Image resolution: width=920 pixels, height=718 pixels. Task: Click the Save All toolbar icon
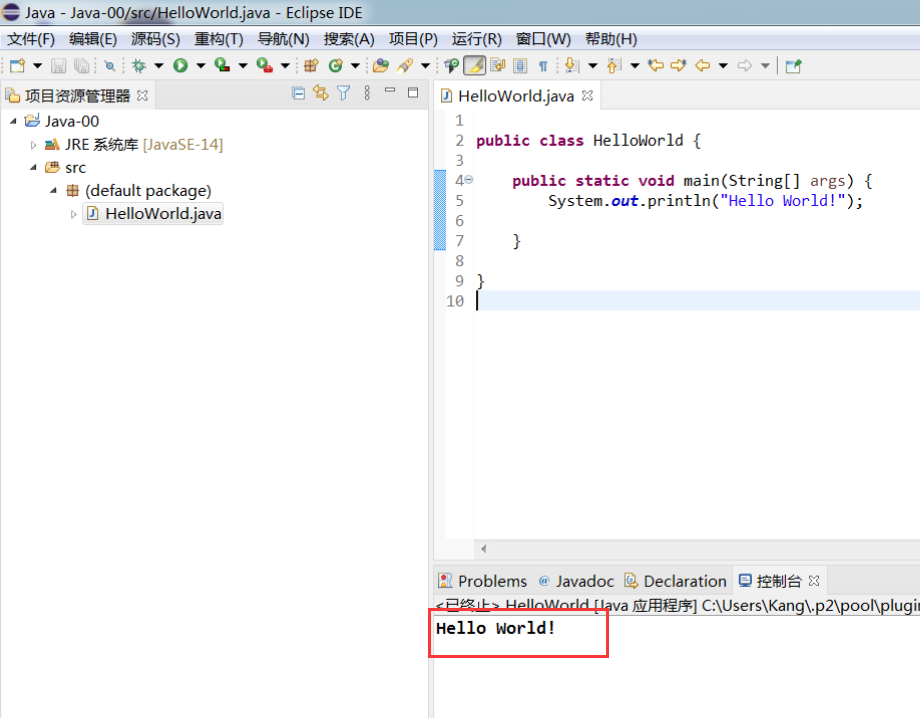[82, 66]
